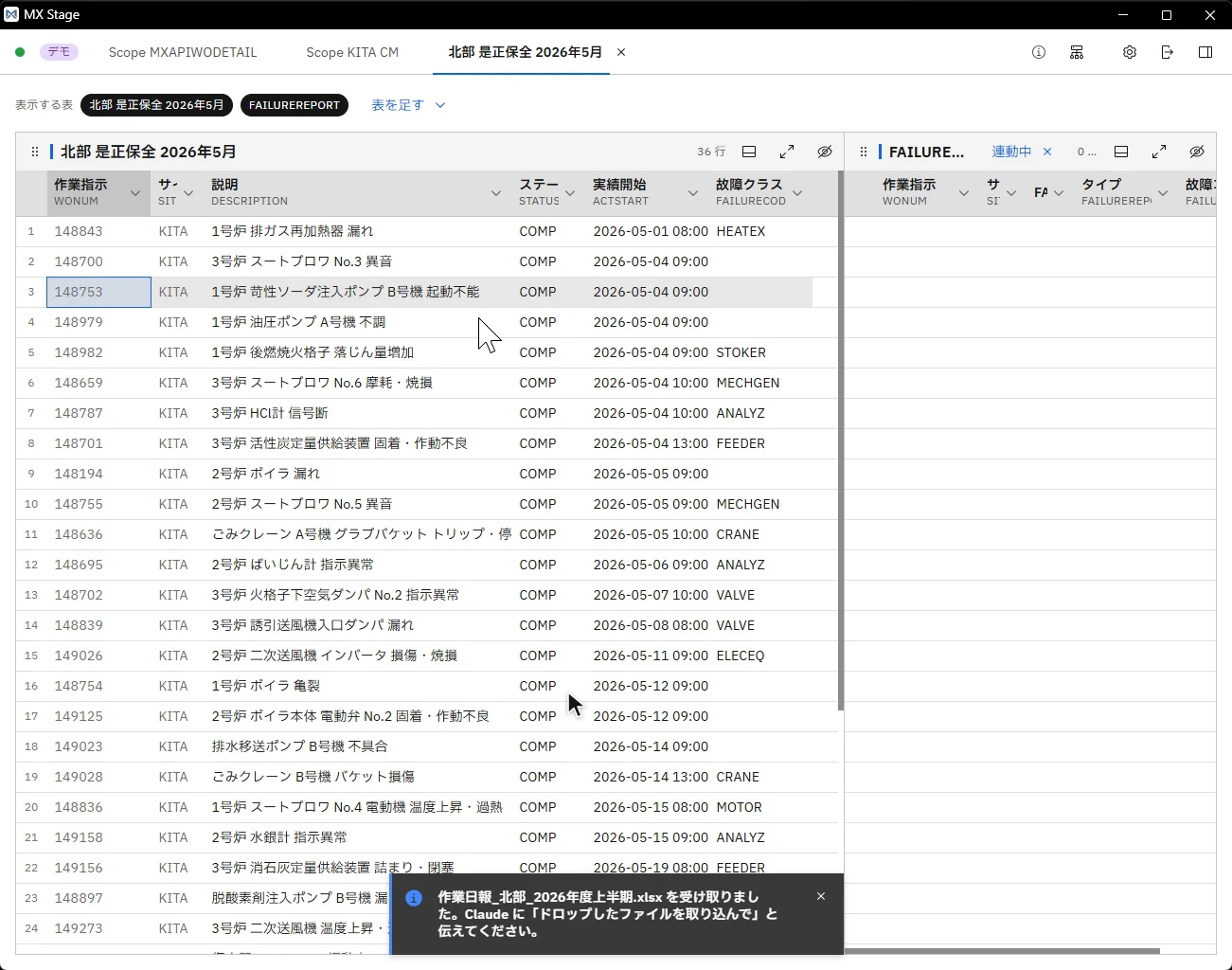1232x970 pixels.
Task: Switch to Scope MXAPIWODETAIL tab
Action: pyautogui.click(x=183, y=52)
